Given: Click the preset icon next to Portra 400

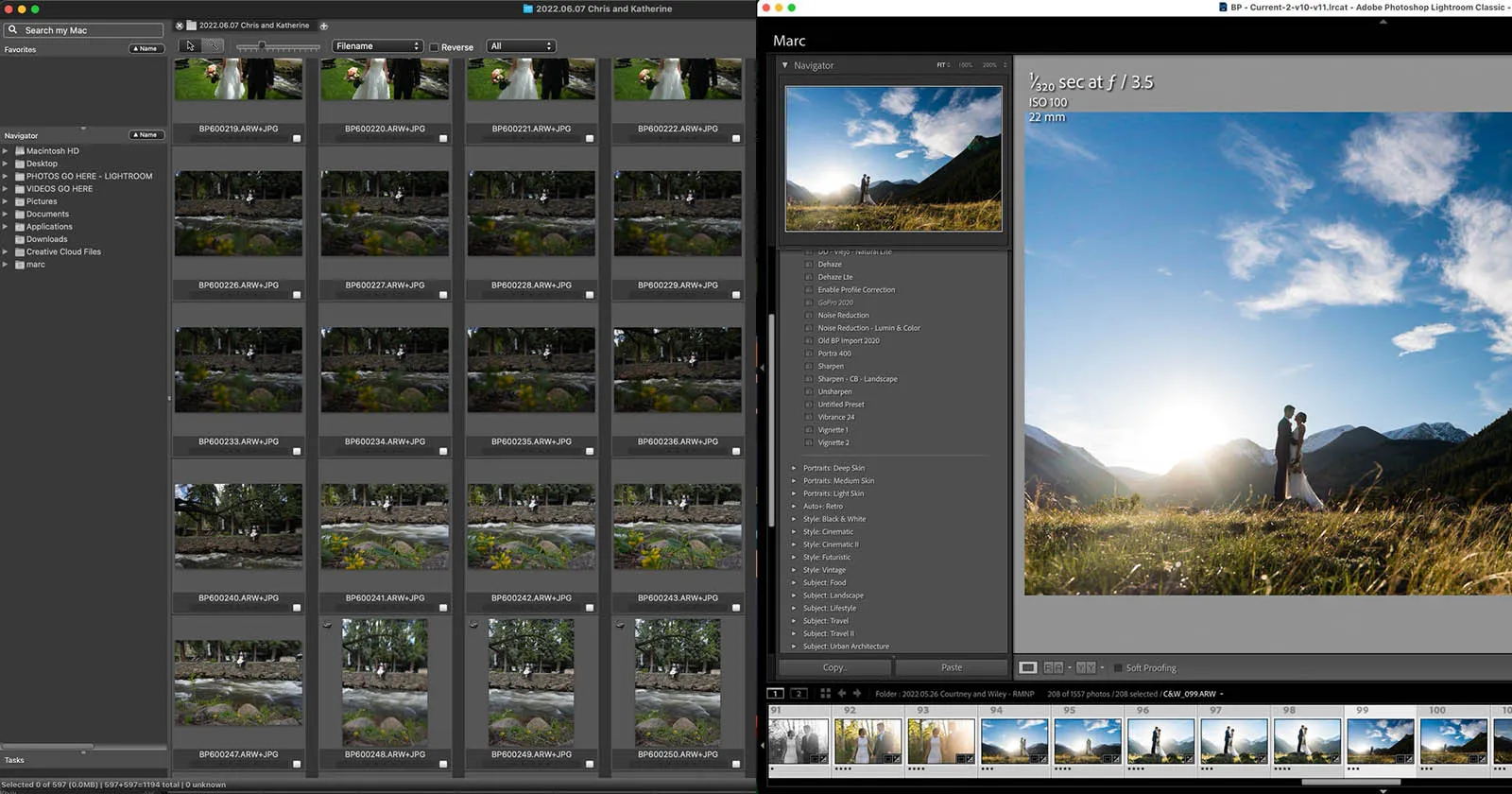Looking at the screenshot, I should 808,354.
